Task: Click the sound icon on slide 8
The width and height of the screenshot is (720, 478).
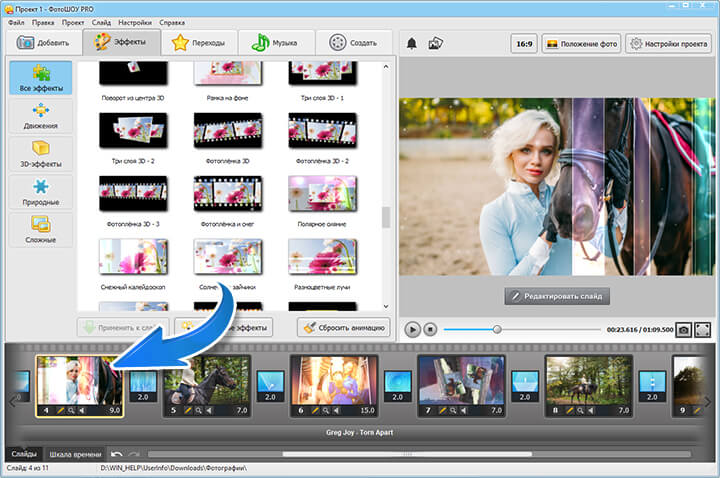Action: point(591,410)
